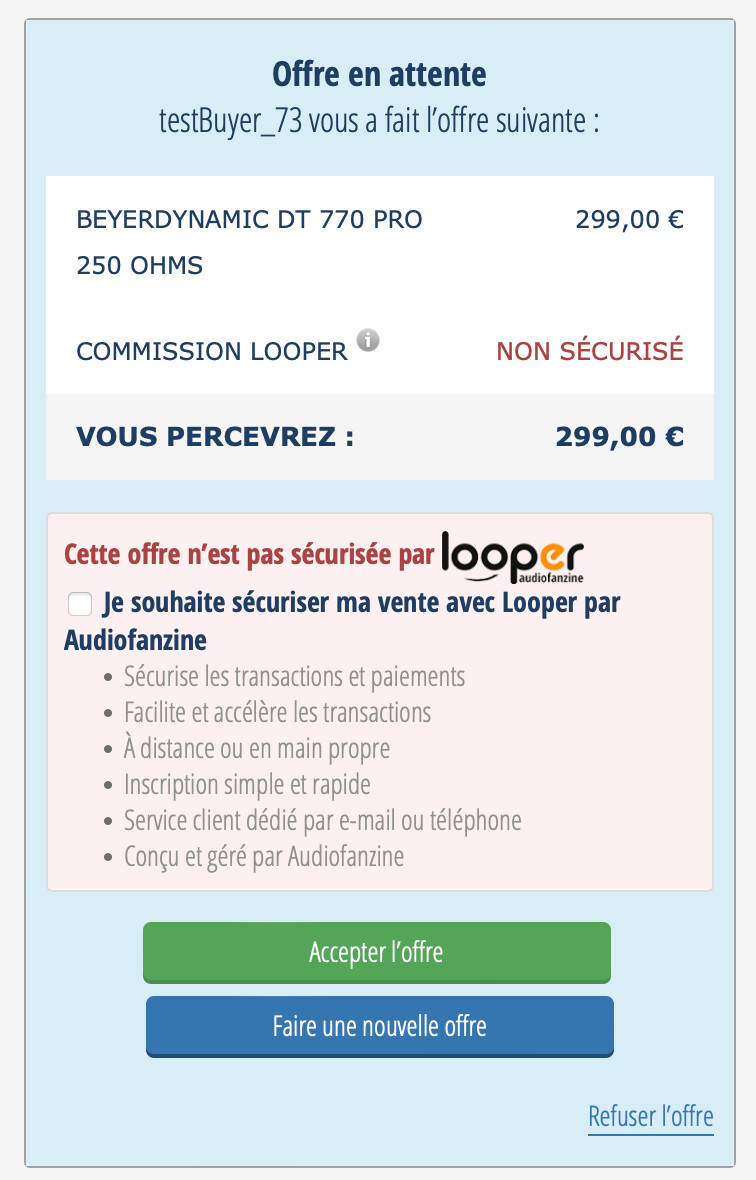
Task: Click the Sécurise les transactions et paiements bullet
Action: (294, 676)
